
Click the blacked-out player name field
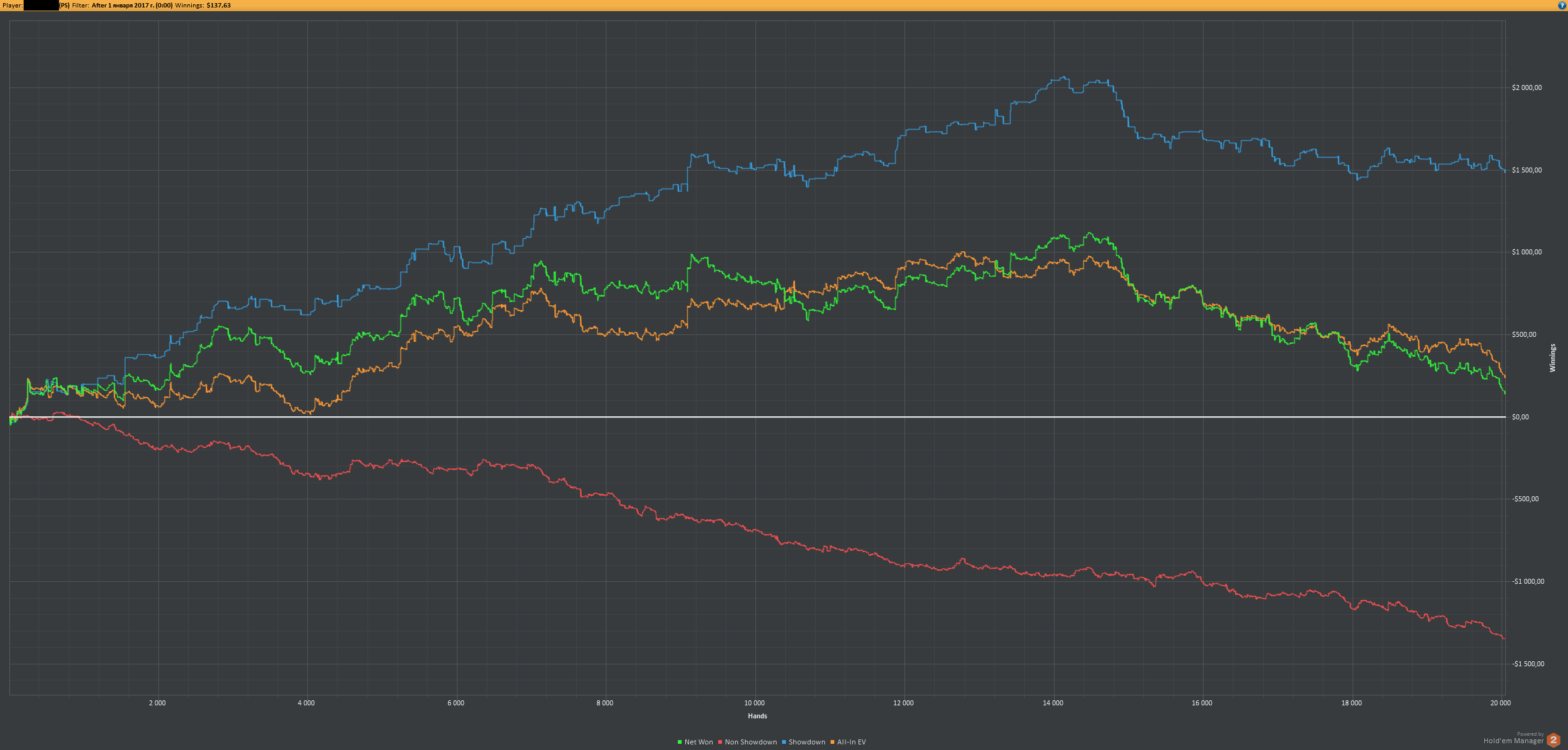(x=41, y=5)
